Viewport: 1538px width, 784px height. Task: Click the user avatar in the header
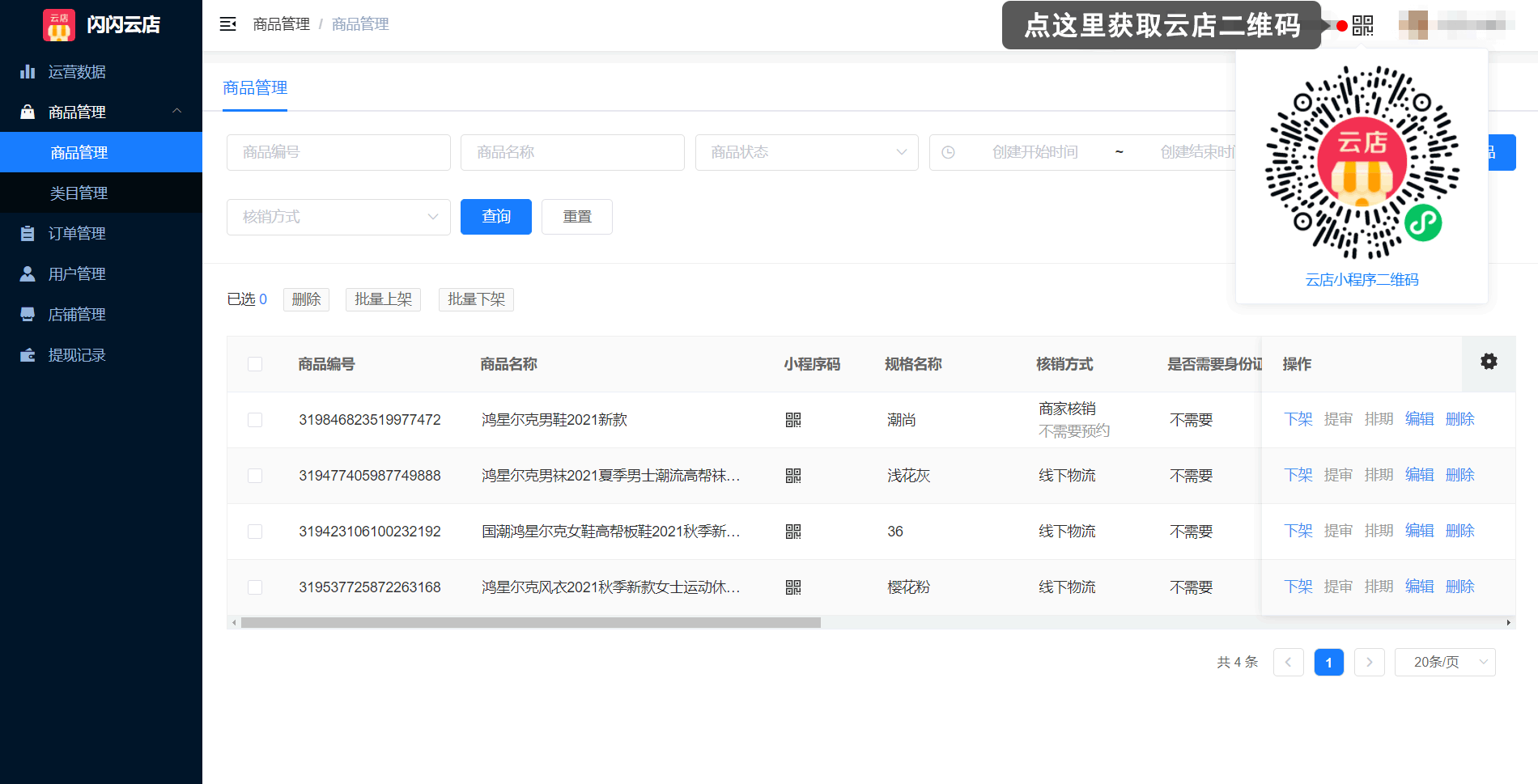coord(1413,25)
